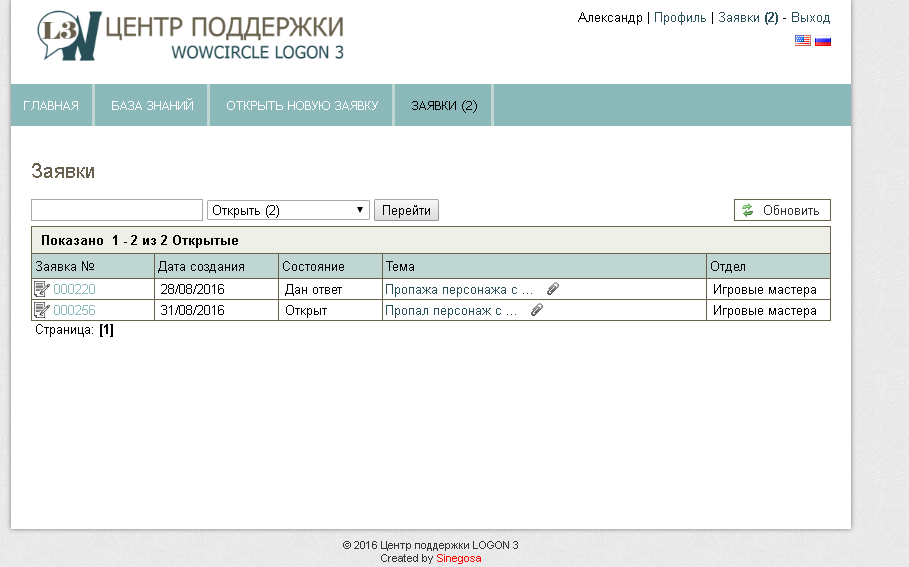
Task: Click the Обновить refresh button
Action: click(782, 210)
